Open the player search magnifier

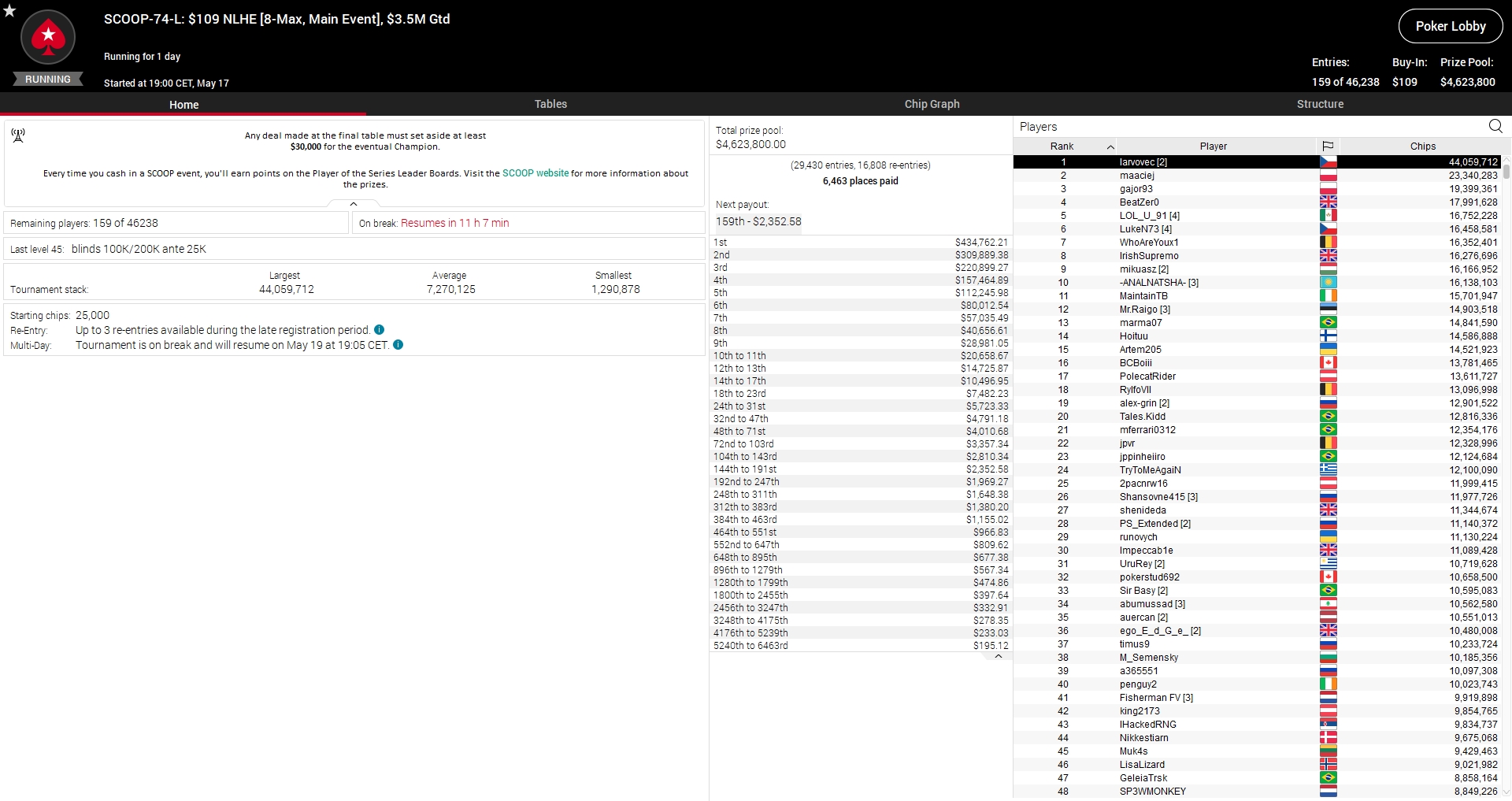[1495, 126]
